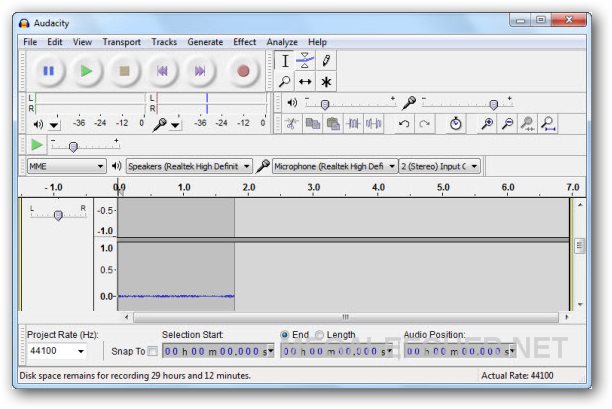Viewport: 612px width, 409px height.
Task: Select the Selection (I-beam) tool
Action: [285, 61]
